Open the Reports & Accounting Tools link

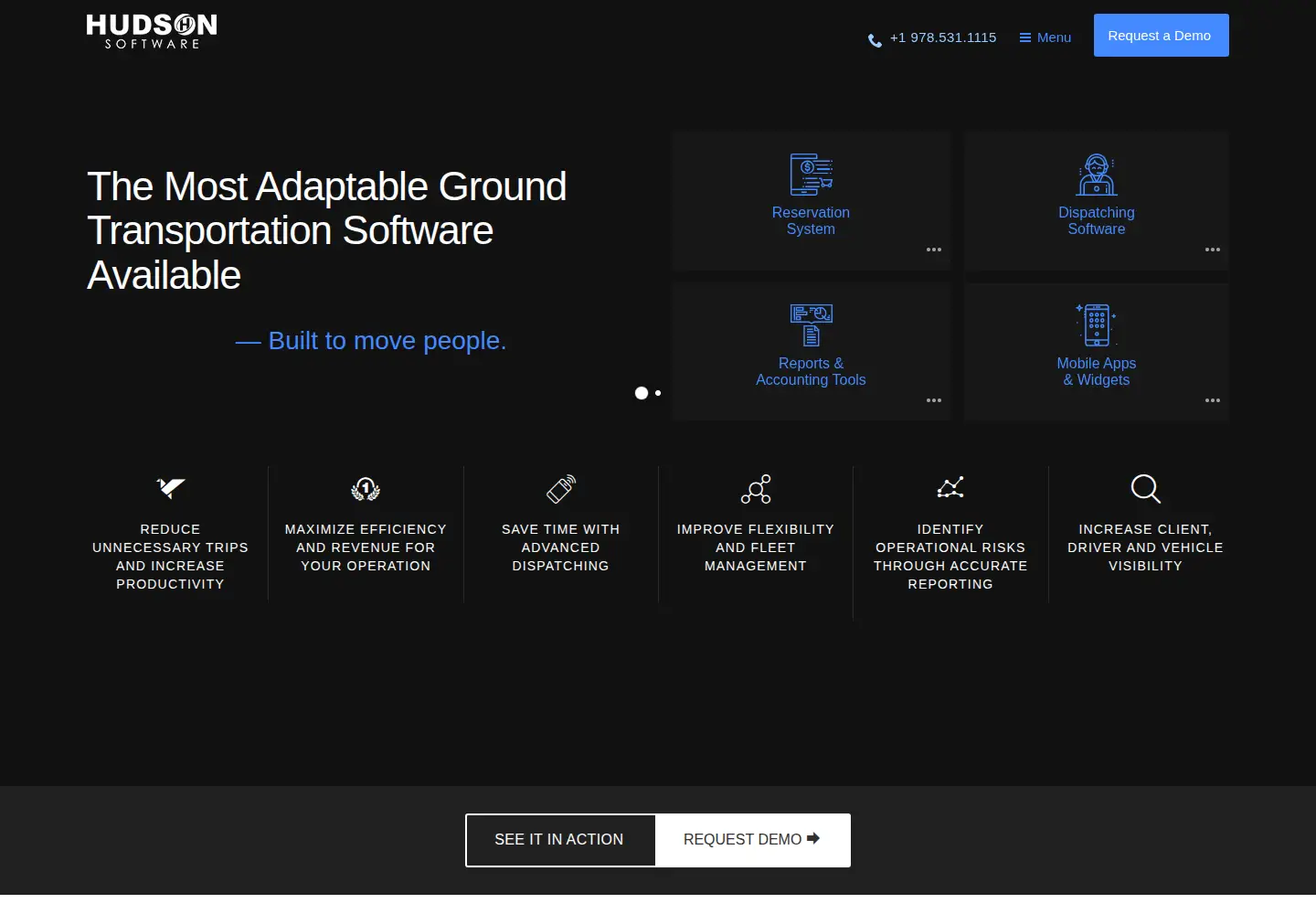(811, 371)
